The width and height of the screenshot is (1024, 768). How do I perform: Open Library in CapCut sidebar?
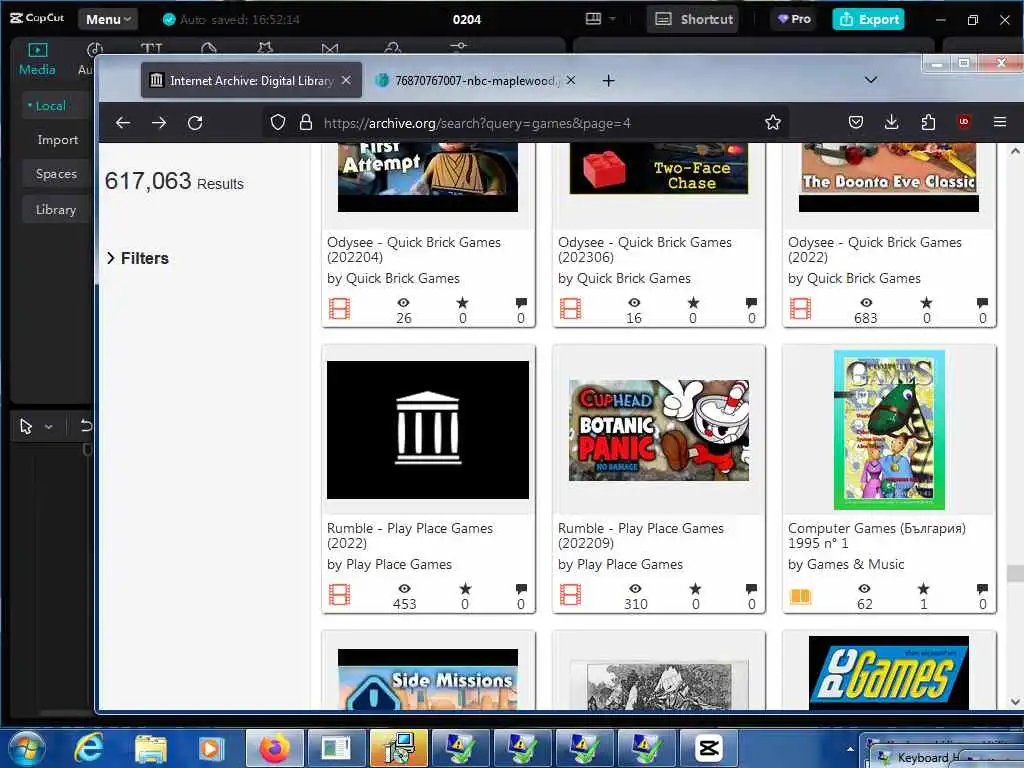pos(56,210)
